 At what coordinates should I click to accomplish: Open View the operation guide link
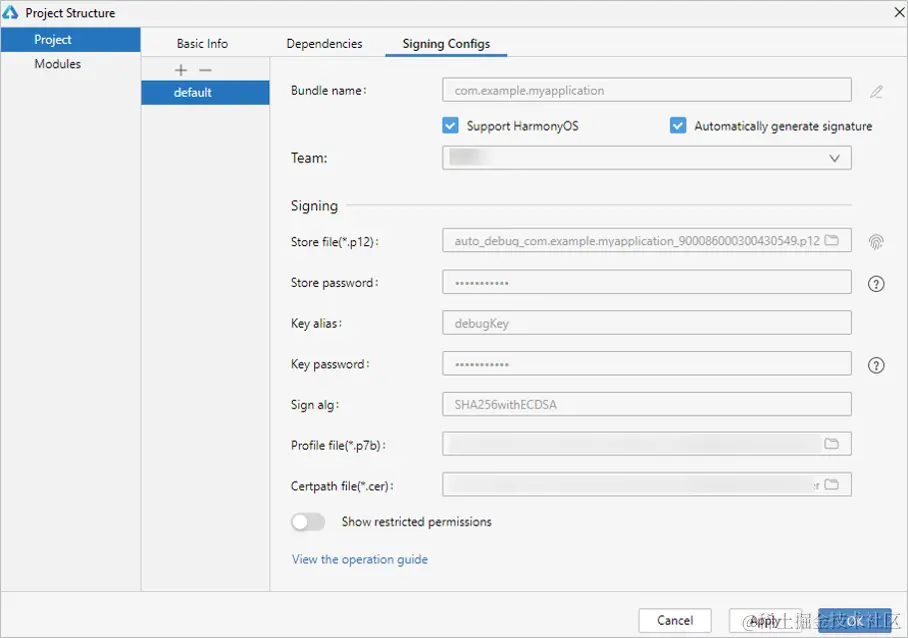pyautogui.click(x=360, y=560)
